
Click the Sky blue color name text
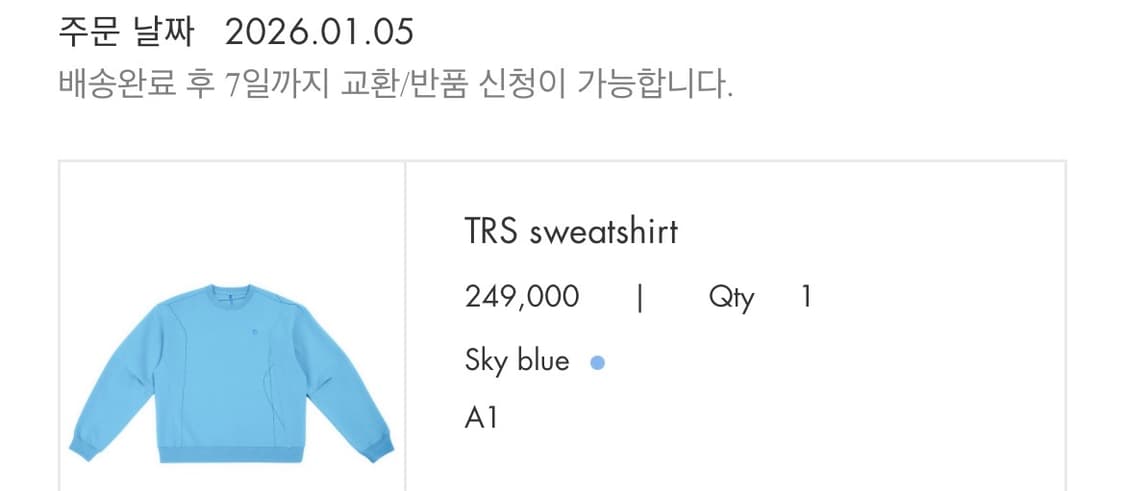point(517,361)
